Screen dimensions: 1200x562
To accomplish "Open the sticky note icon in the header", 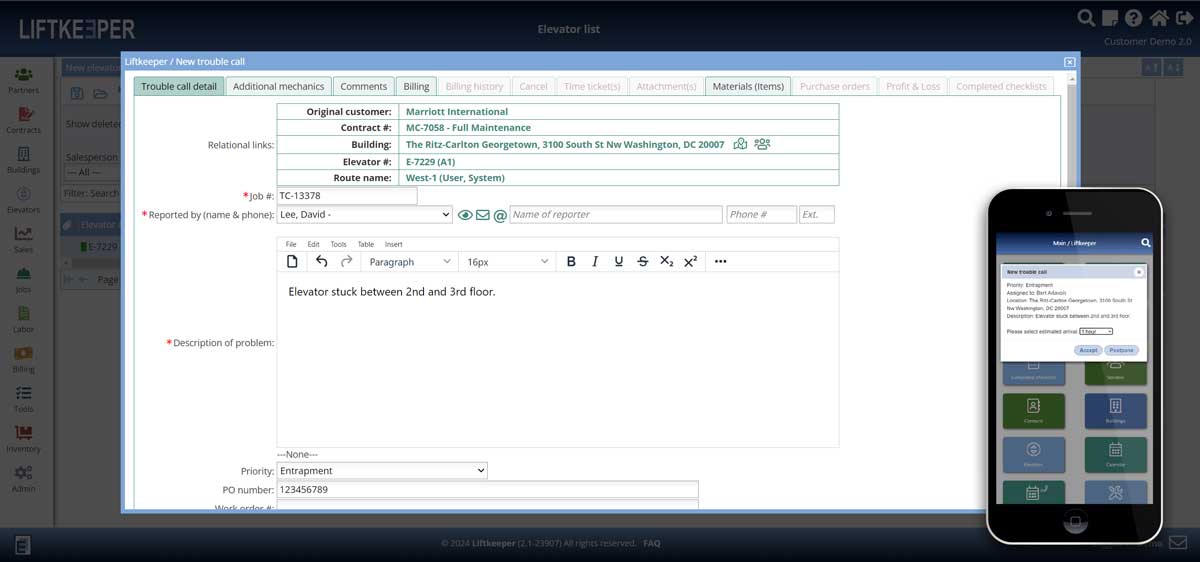I will tap(1110, 18).
